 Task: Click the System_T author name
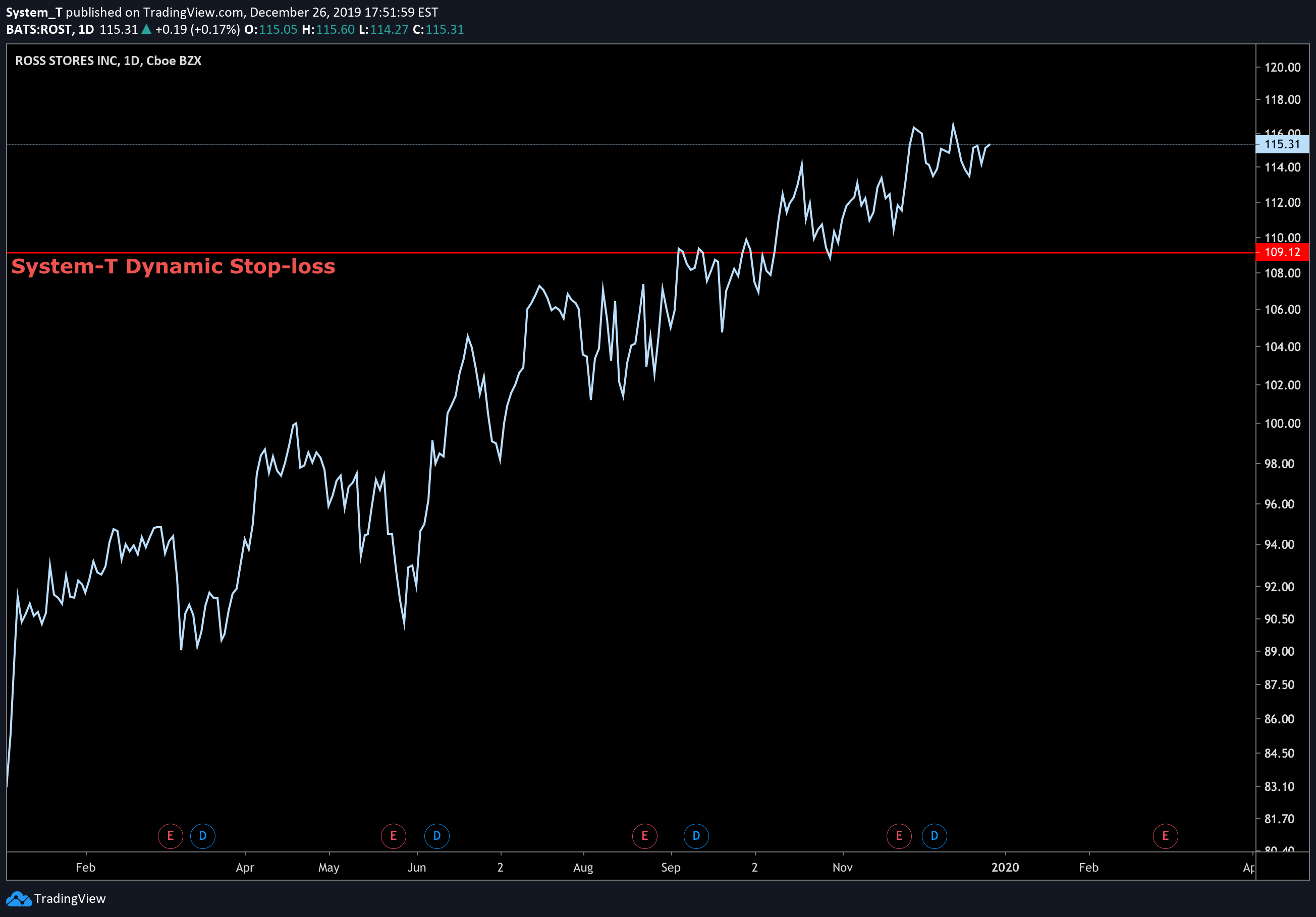(34, 12)
